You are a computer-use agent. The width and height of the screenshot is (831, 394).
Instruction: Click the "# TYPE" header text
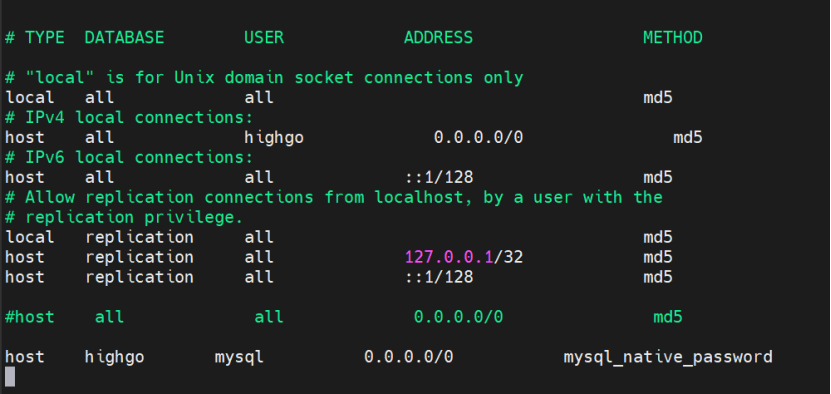tap(34, 38)
